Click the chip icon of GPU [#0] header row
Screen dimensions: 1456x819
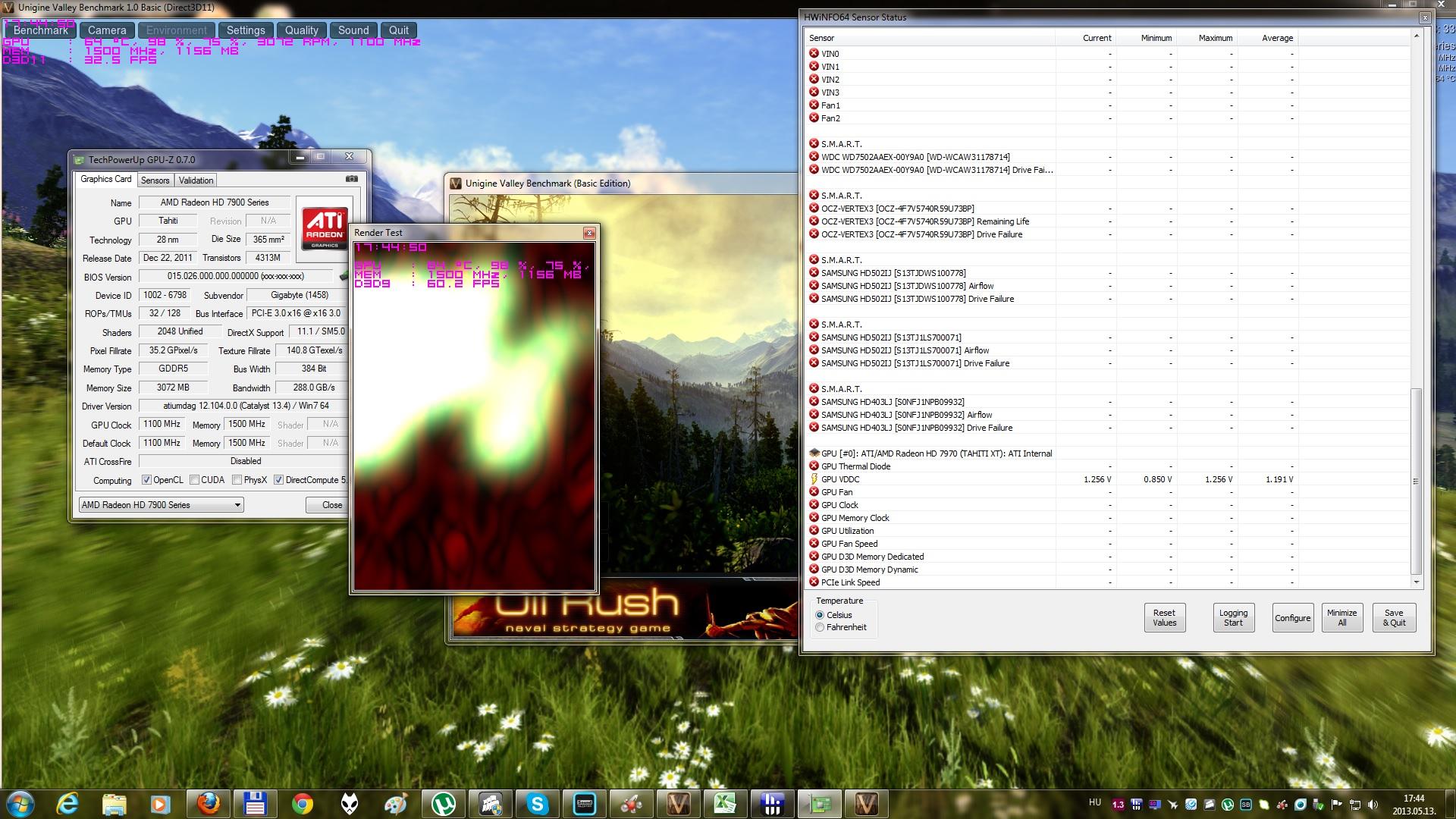[814, 453]
